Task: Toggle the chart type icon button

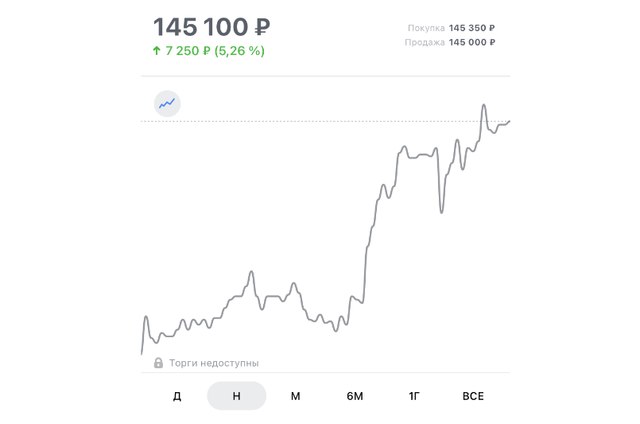Action: pyautogui.click(x=167, y=104)
